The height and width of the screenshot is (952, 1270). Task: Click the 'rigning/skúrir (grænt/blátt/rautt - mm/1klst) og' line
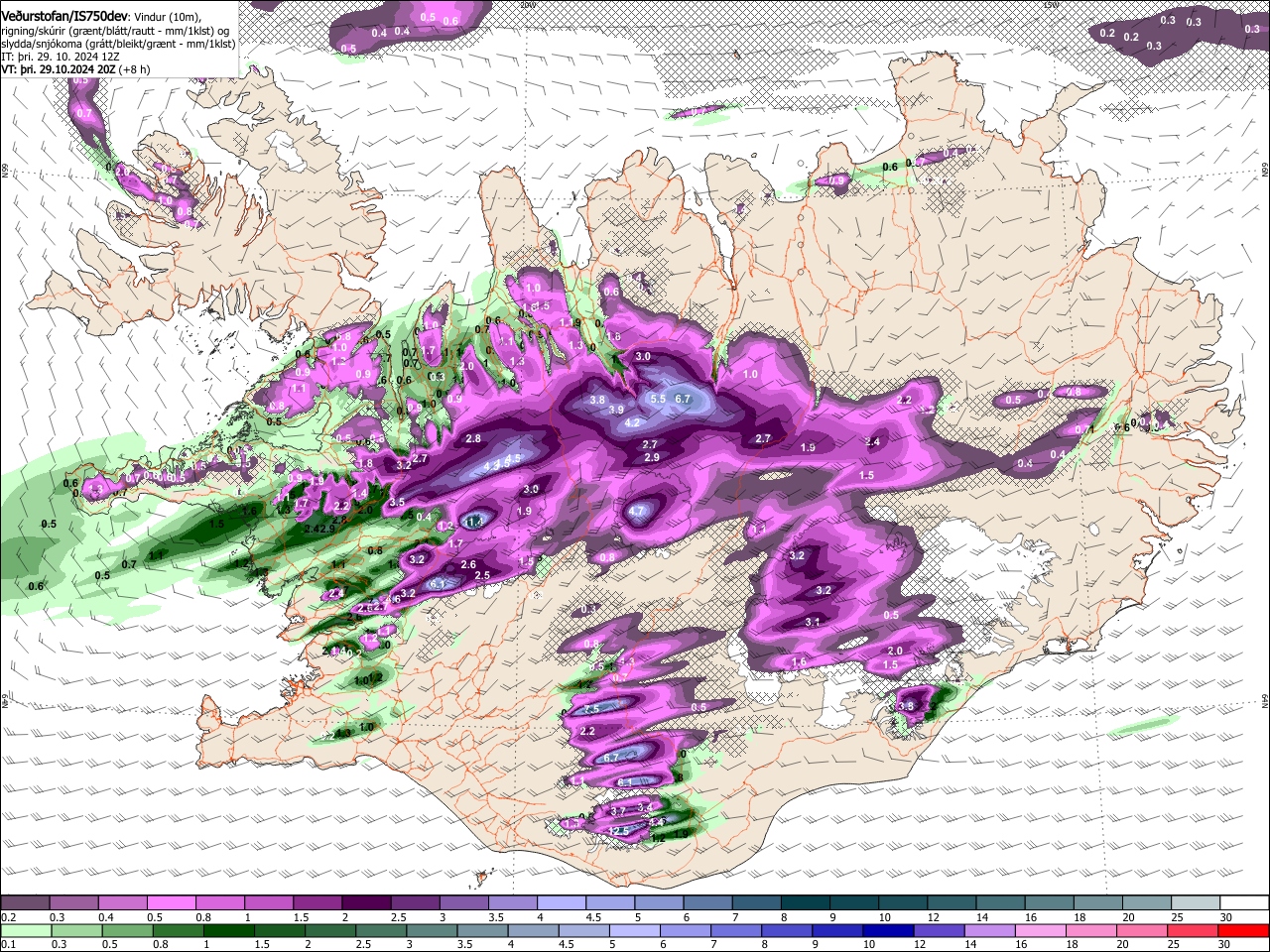click(x=115, y=31)
